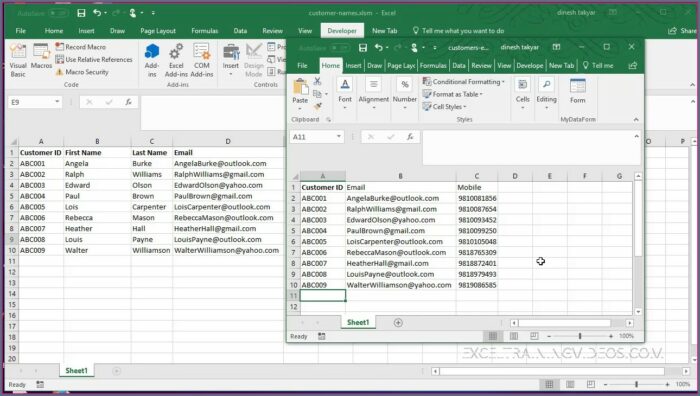Select column C header in front window
This screenshot has width=700, height=396.
477,176
